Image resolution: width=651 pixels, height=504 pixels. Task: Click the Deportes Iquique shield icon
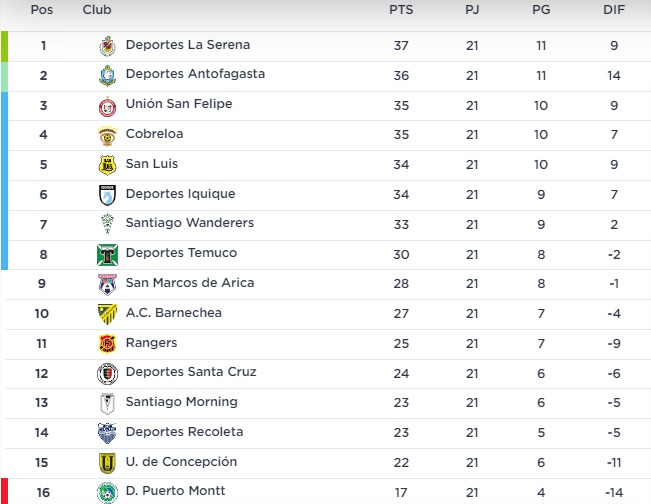click(x=108, y=195)
